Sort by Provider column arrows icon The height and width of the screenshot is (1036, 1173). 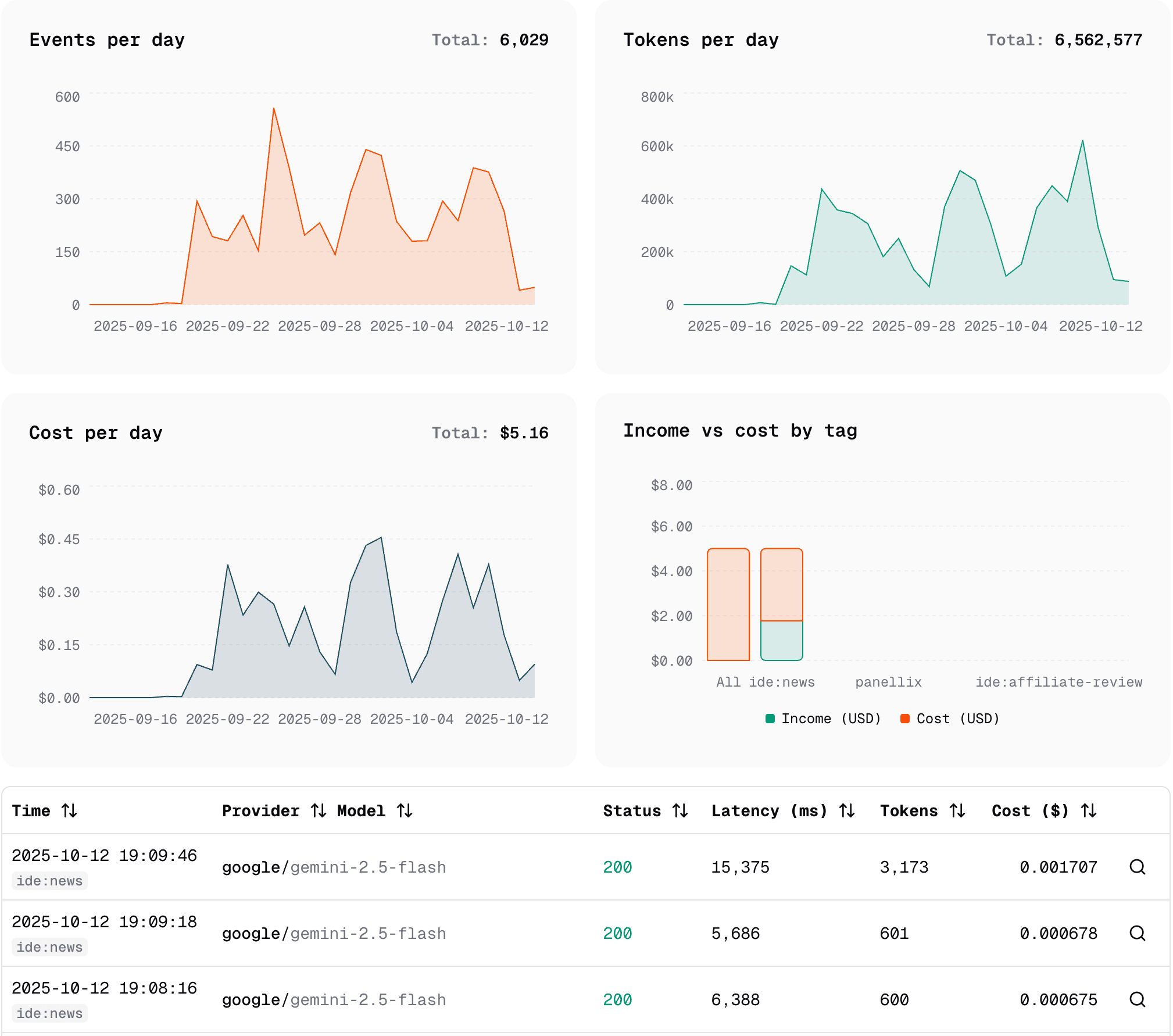318,810
